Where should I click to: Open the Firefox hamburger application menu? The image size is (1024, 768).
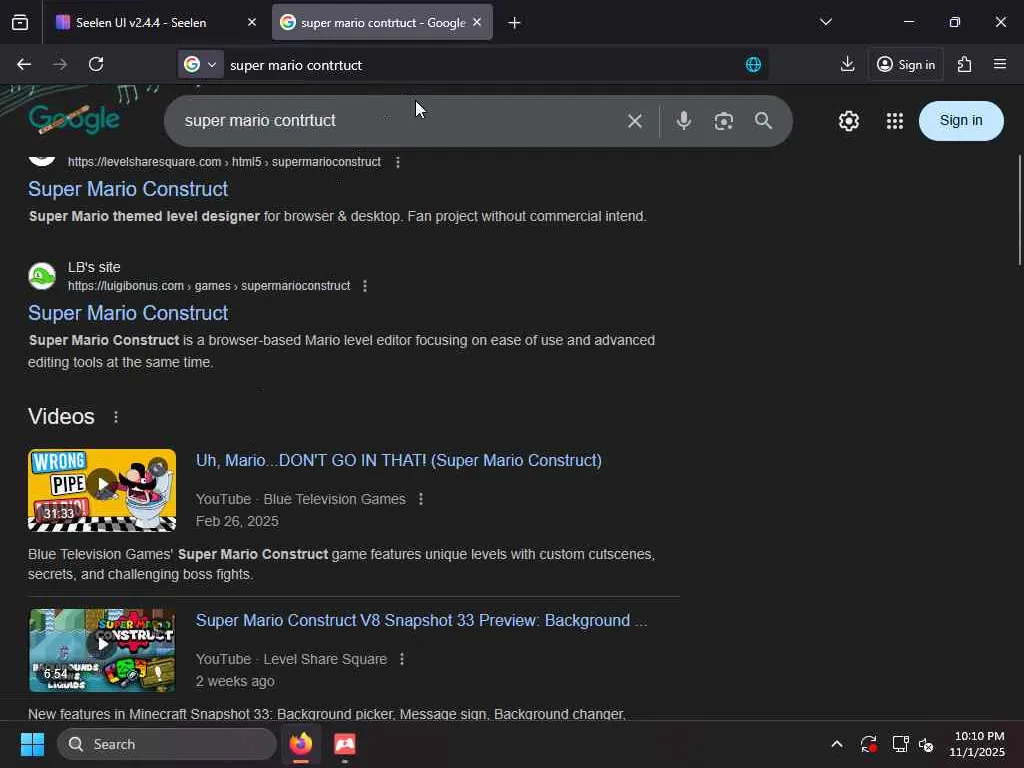coord(1000,64)
